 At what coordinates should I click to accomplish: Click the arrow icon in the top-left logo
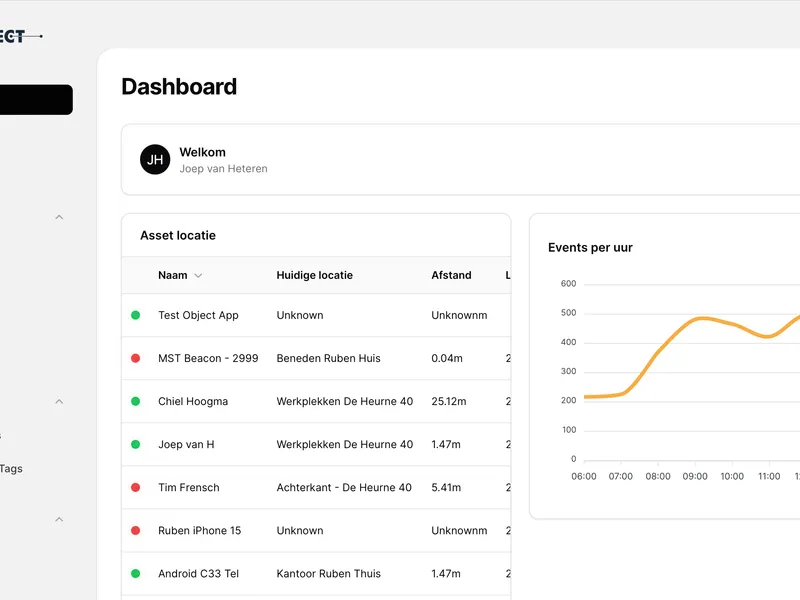point(32,35)
